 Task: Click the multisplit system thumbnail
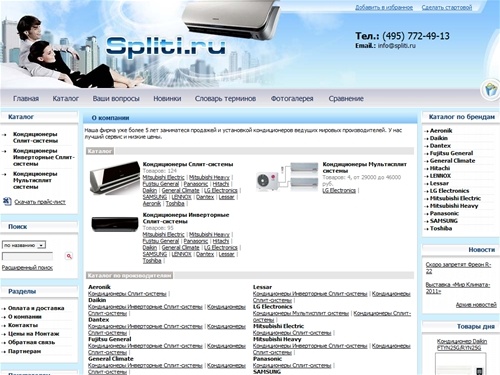pos(287,177)
